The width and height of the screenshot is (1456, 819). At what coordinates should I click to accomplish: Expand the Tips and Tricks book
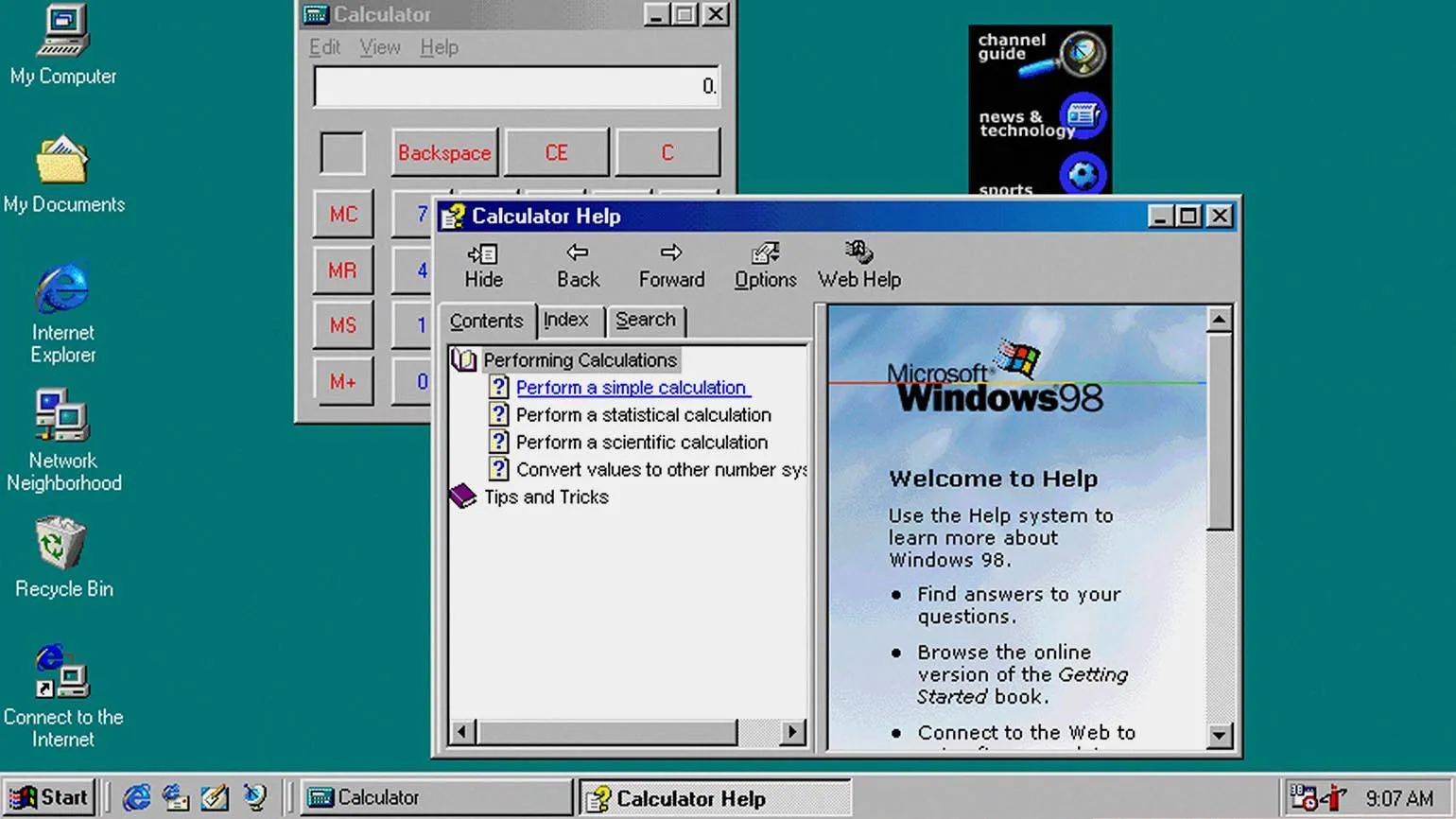point(463,497)
